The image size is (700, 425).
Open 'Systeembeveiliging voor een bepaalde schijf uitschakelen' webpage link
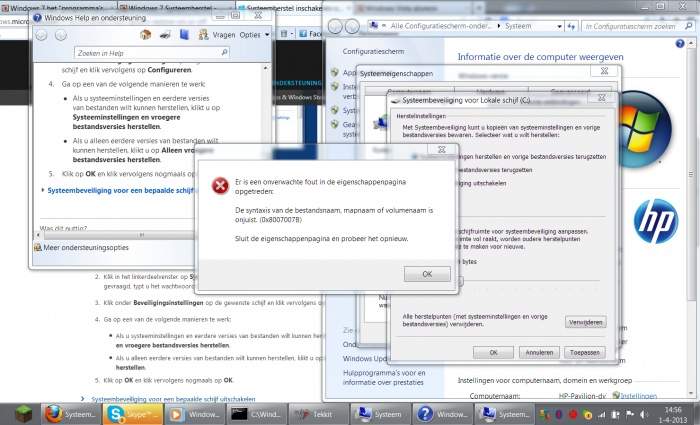[173, 399]
